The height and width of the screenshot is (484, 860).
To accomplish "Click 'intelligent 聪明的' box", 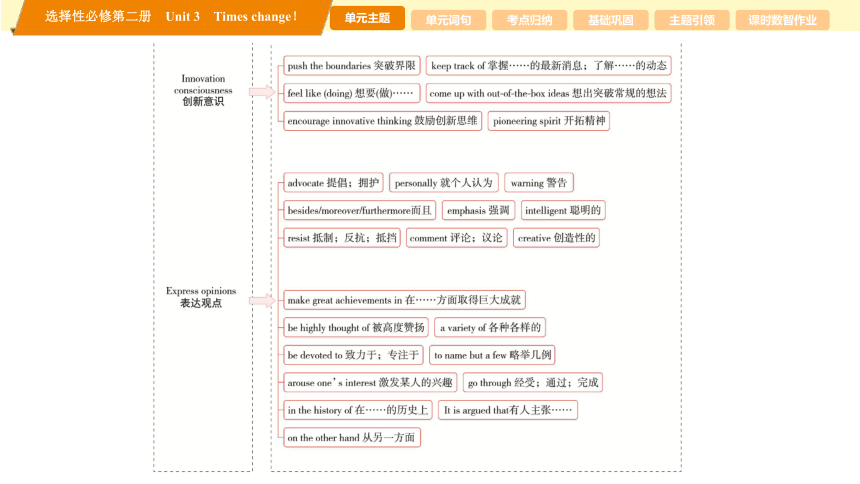I will coord(563,210).
